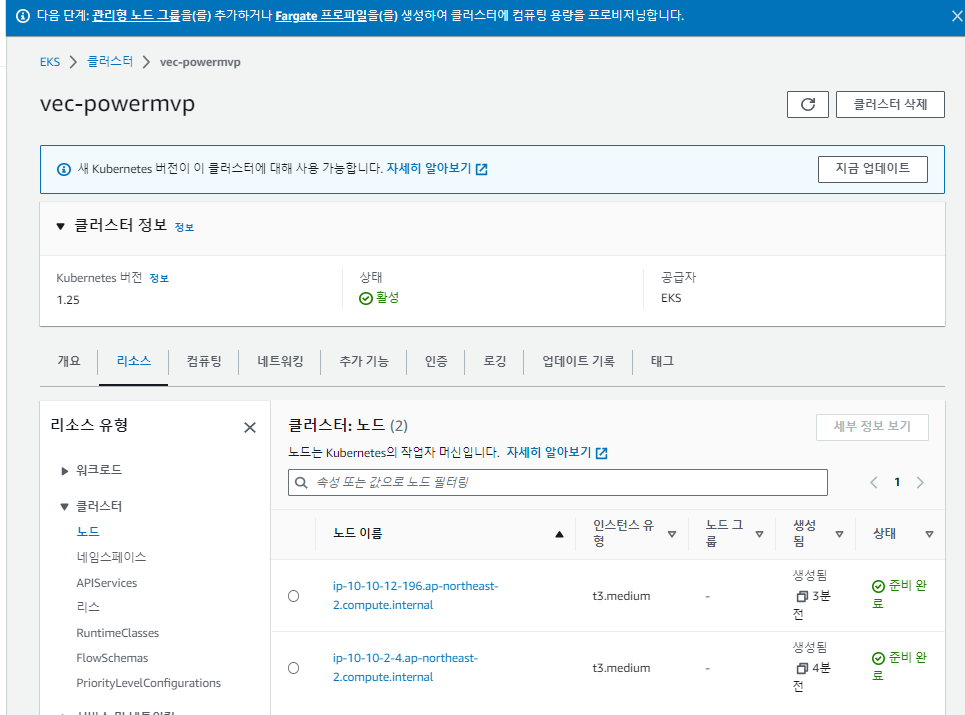Click the info icon in the top banner

[23, 16]
